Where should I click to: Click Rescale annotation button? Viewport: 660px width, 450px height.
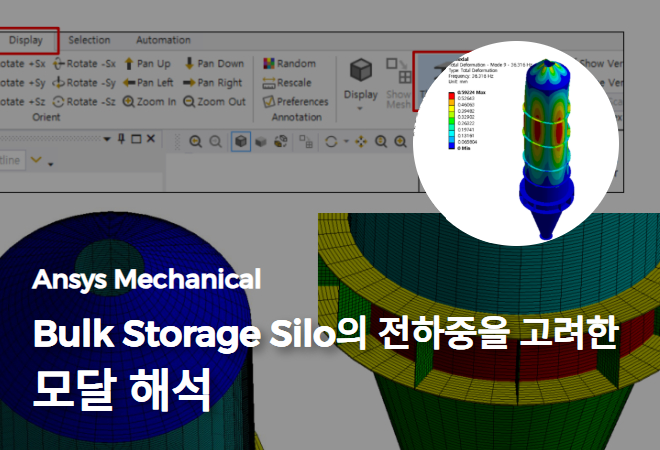(287, 83)
